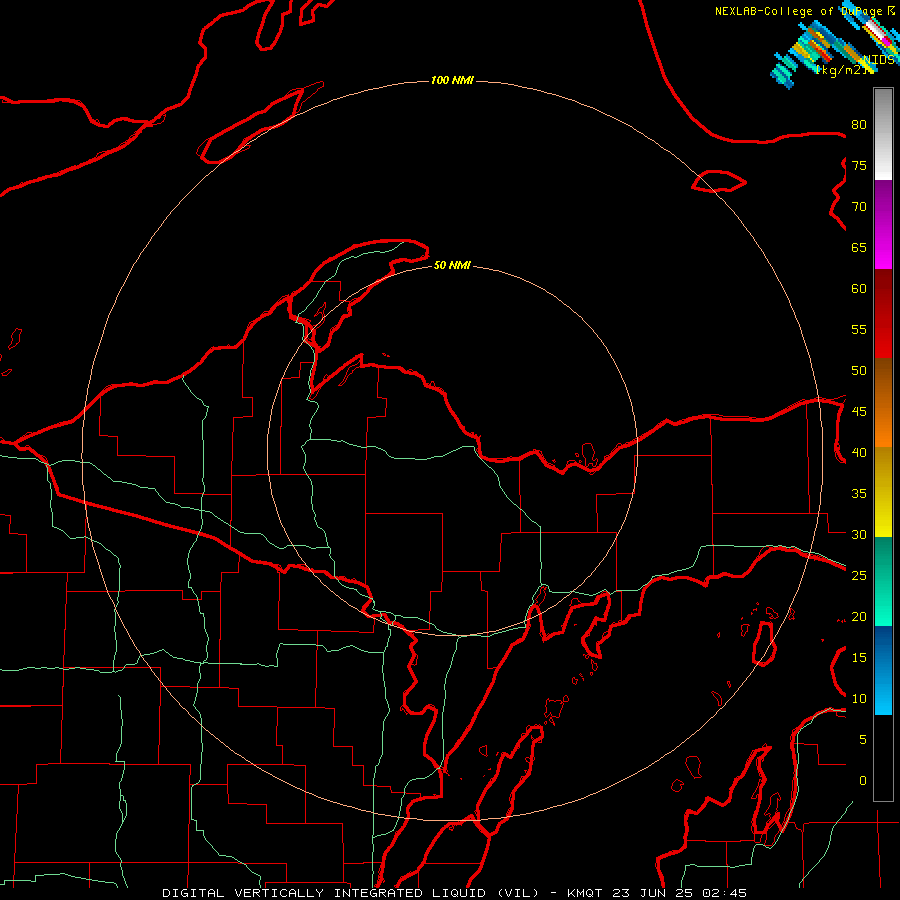Click the 65 value on the color scale
The height and width of the screenshot is (900, 900).
coord(859,248)
